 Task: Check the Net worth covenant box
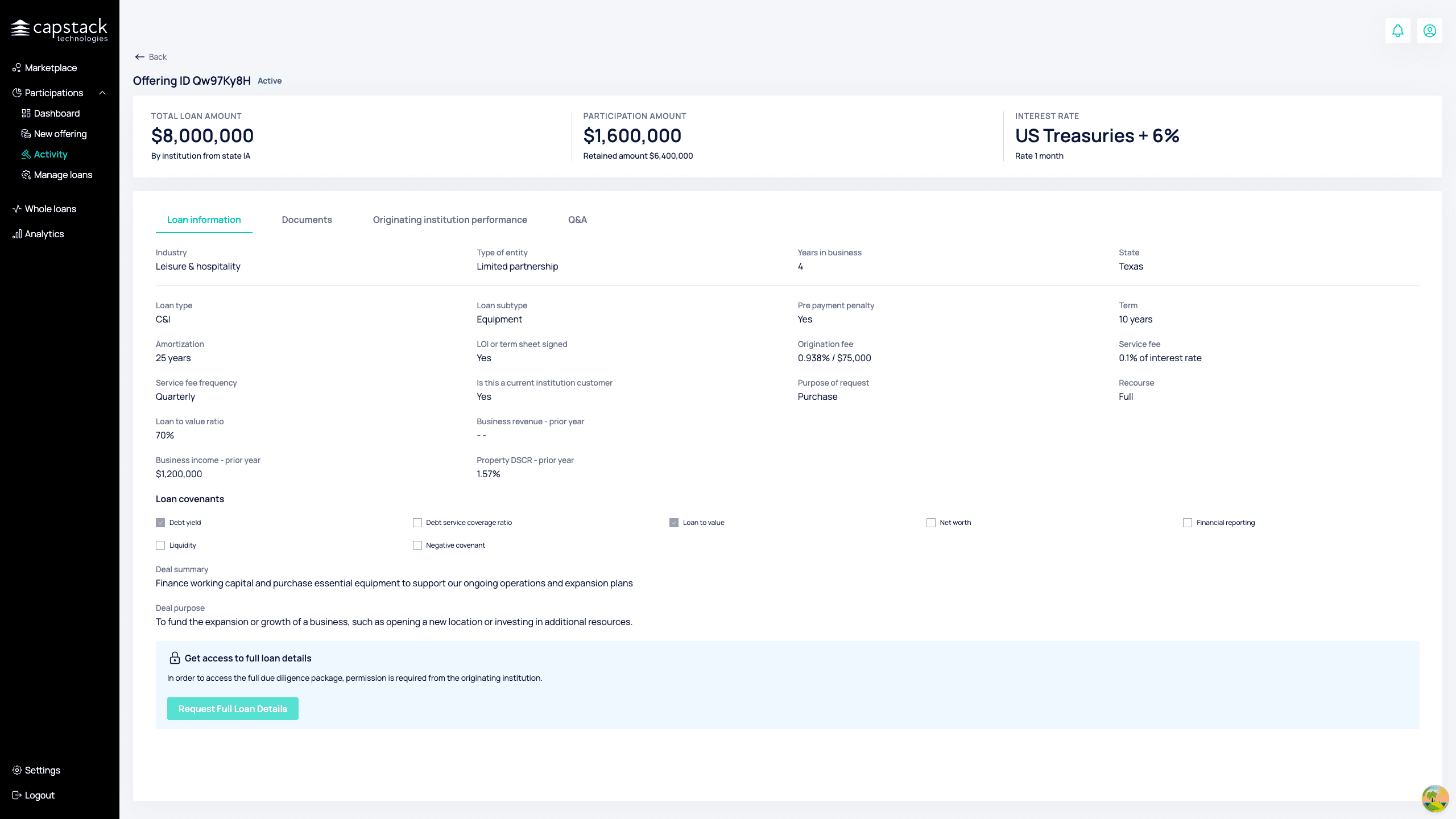931,523
